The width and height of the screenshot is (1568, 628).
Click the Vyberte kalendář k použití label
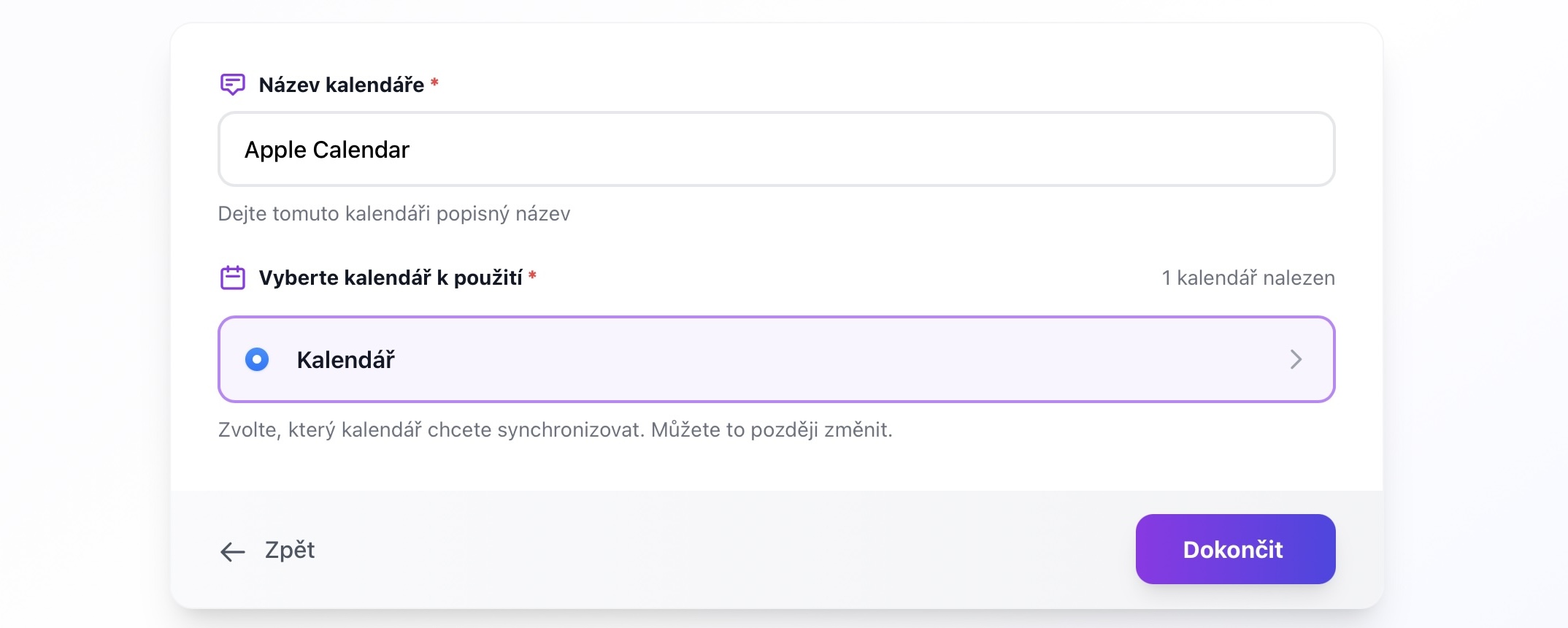(x=391, y=278)
